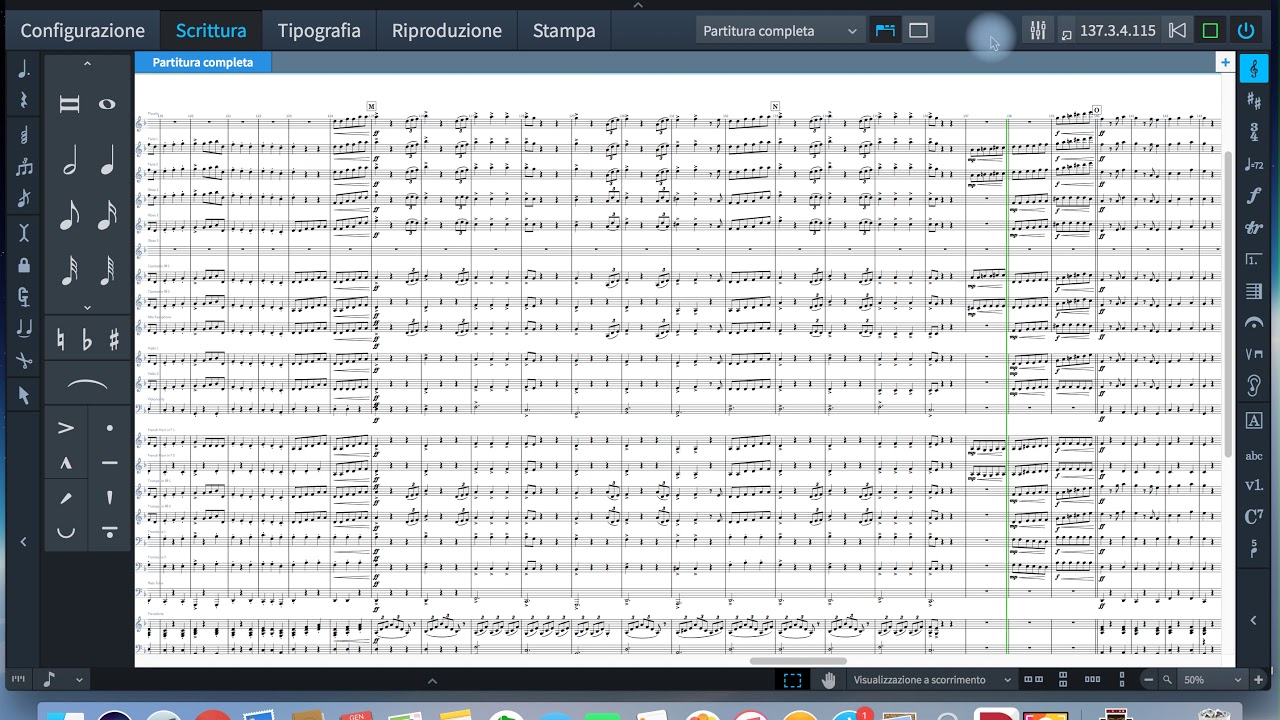Toggle force duration
This screenshot has width=1280, height=720.
(x=24, y=297)
